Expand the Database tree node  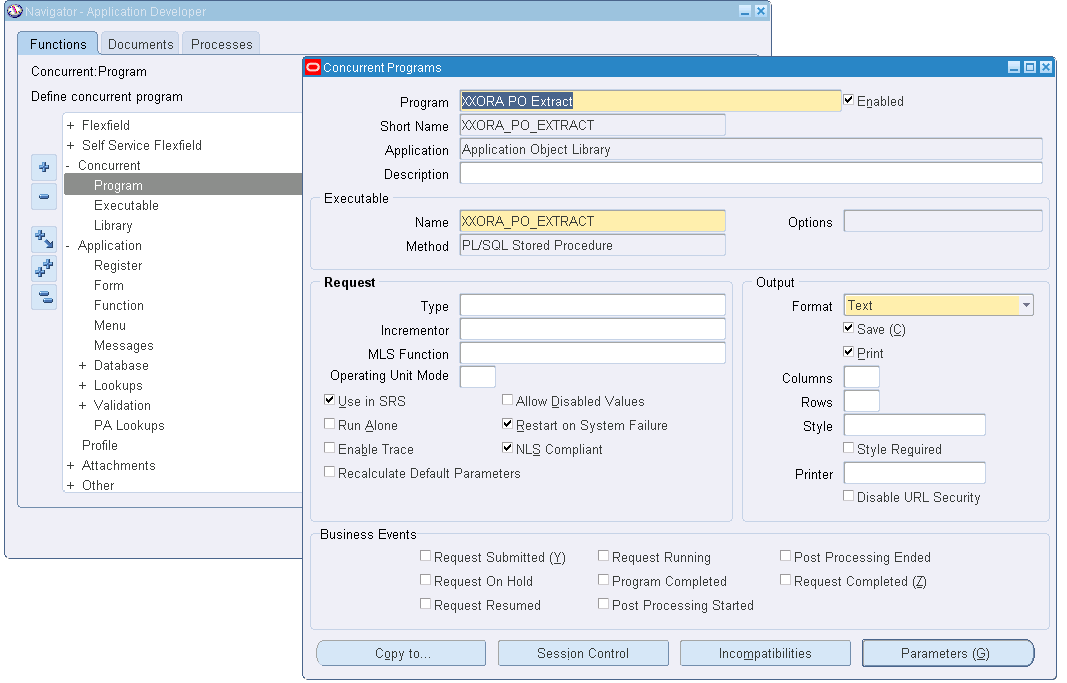click(x=85, y=365)
